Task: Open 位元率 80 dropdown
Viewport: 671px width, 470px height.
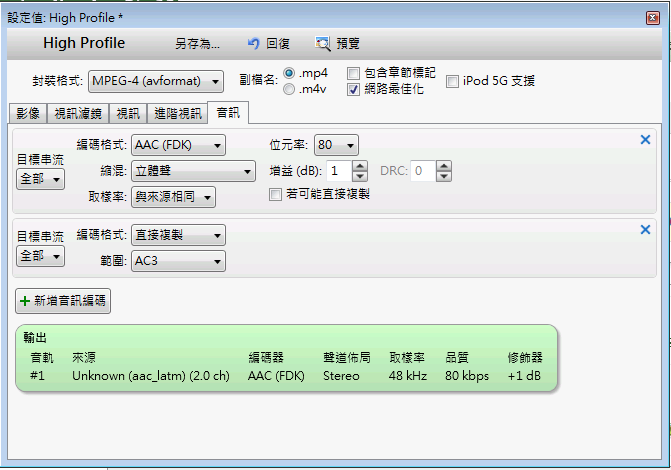Action: pyautogui.click(x=336, y=145)
